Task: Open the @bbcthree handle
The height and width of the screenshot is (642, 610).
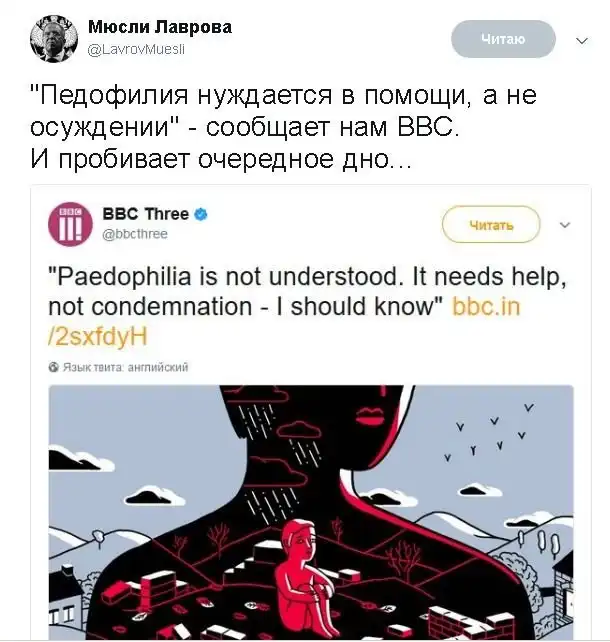Action: pyautogui.click(x=135, y=234)
